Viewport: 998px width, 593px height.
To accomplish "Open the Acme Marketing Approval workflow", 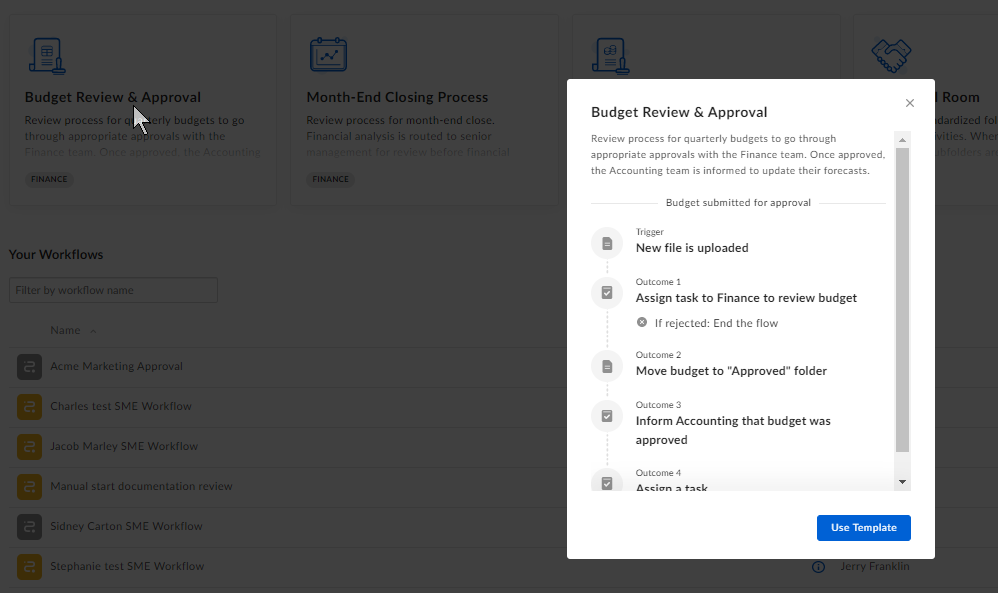I will point(116,366).
